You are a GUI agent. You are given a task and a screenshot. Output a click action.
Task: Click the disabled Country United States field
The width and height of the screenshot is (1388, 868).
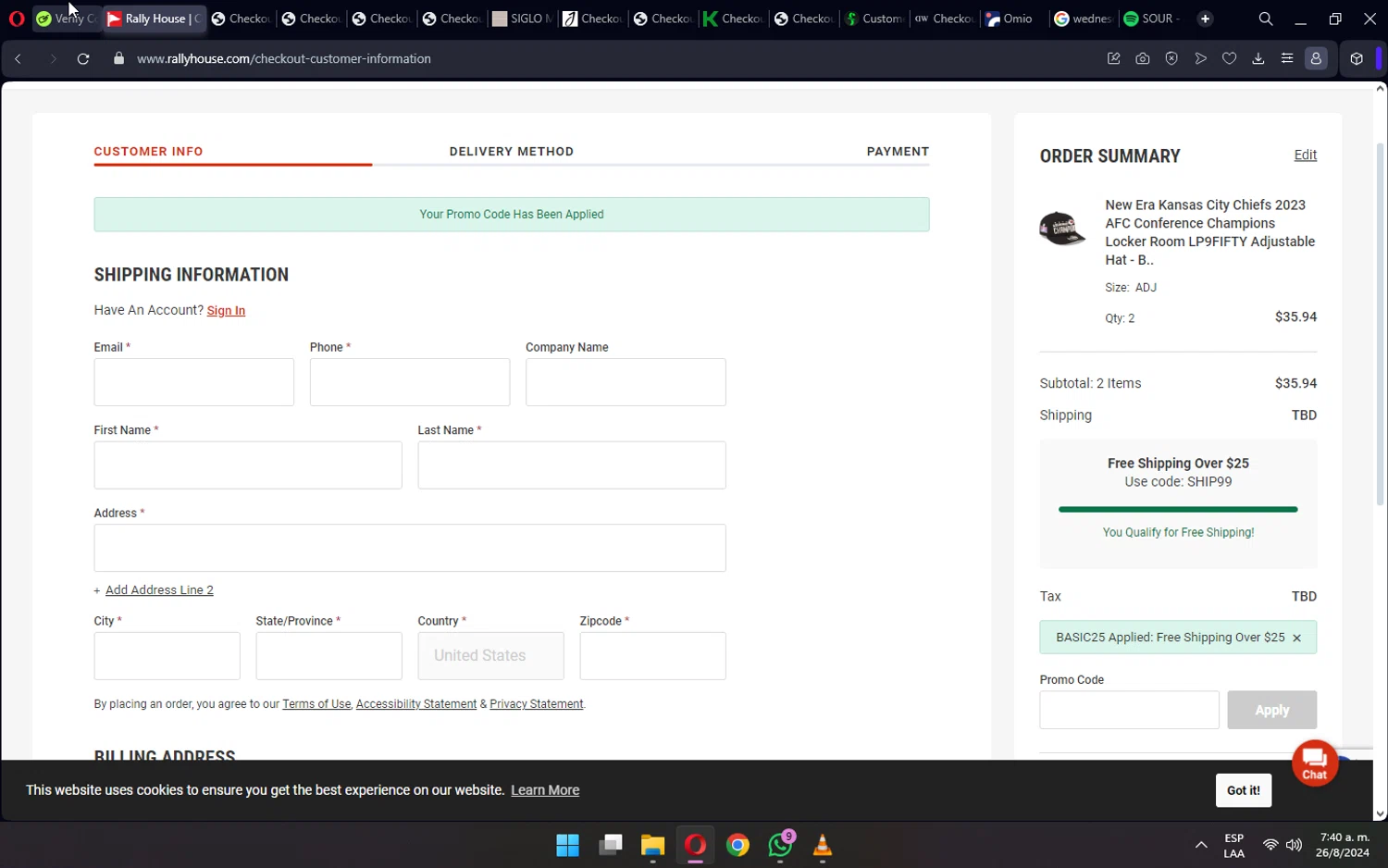[x=490, y=656]
